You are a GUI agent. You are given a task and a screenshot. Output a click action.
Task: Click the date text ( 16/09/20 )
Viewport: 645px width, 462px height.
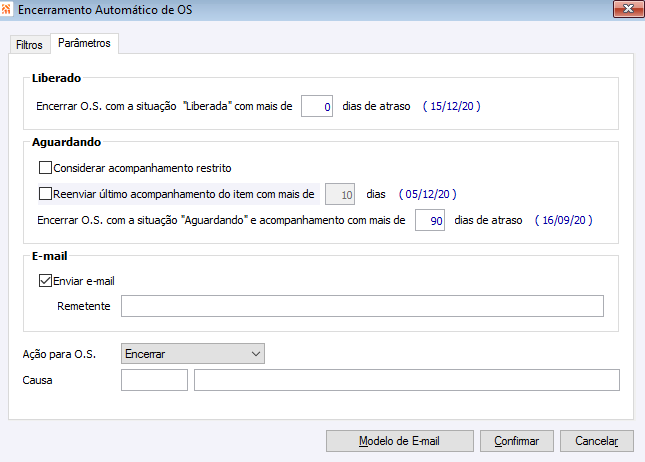click(564, 220)
